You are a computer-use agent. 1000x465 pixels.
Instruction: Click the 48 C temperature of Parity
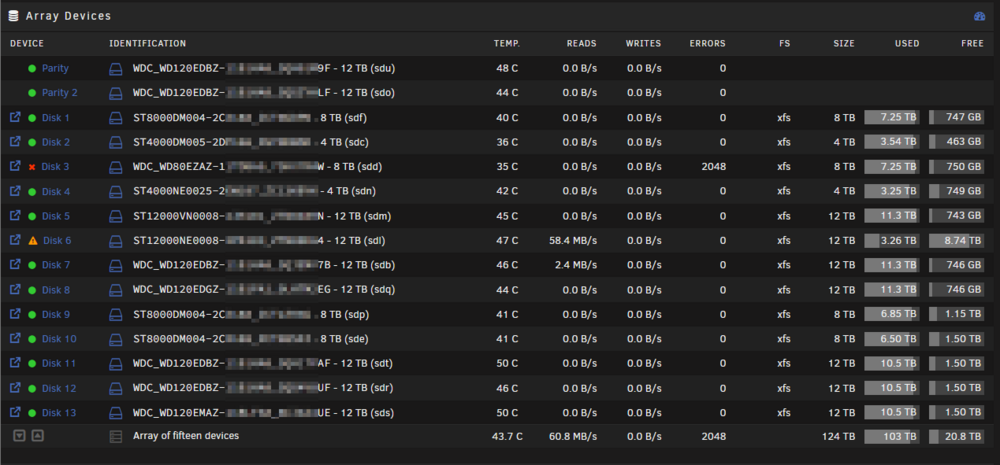coord(507,68)
